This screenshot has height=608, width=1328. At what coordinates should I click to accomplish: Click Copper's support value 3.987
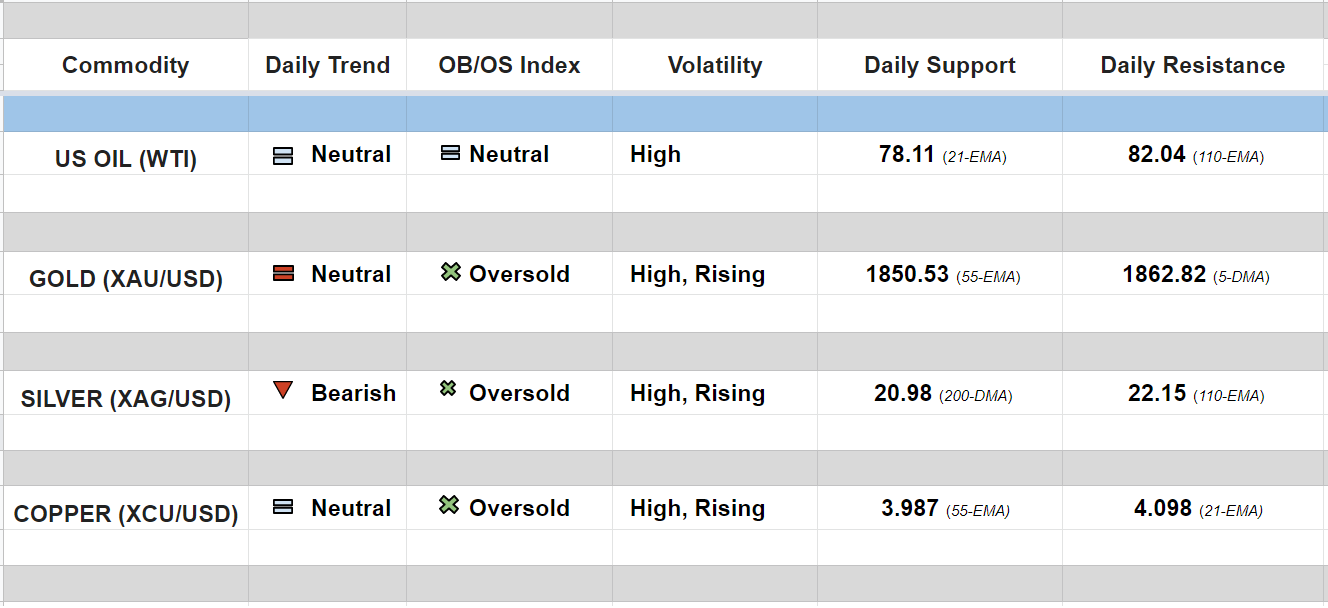coord(909,509)
